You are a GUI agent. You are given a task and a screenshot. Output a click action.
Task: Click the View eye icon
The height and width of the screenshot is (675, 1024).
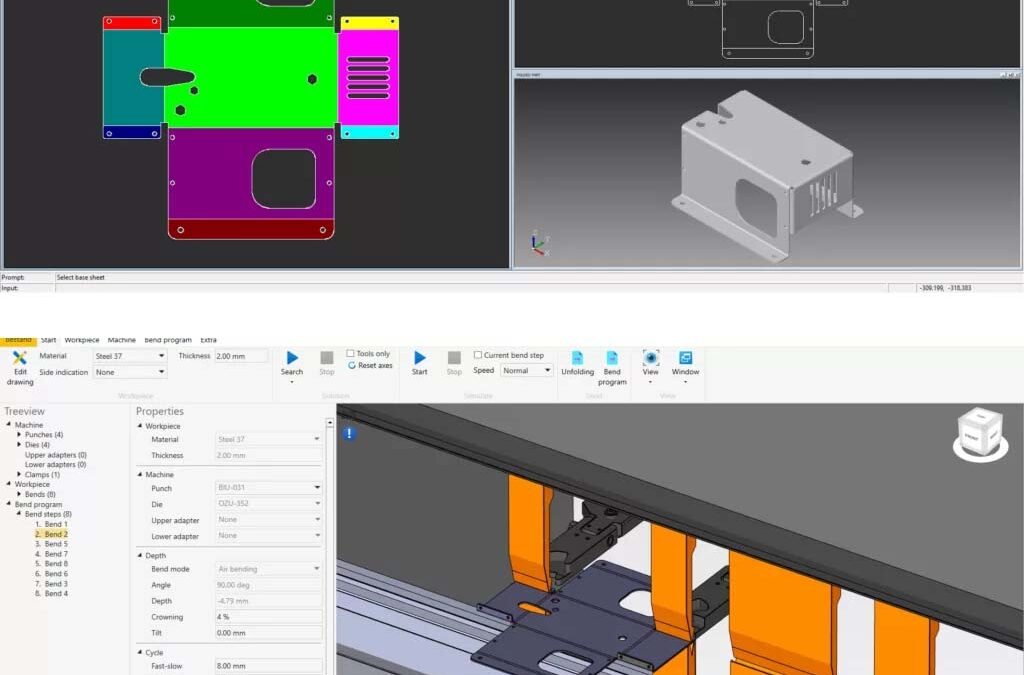pyautogui.click(x=651, y=358)
